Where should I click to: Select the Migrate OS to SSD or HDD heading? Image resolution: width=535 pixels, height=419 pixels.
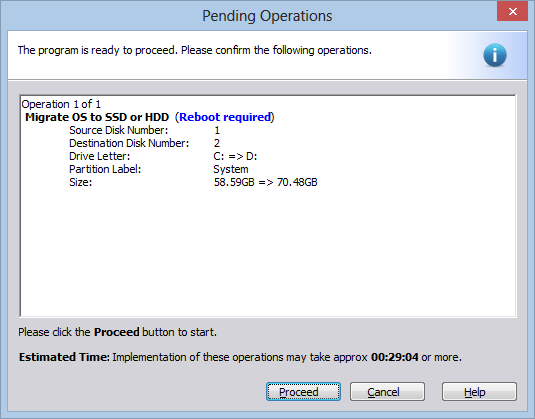tap(97, 117)
